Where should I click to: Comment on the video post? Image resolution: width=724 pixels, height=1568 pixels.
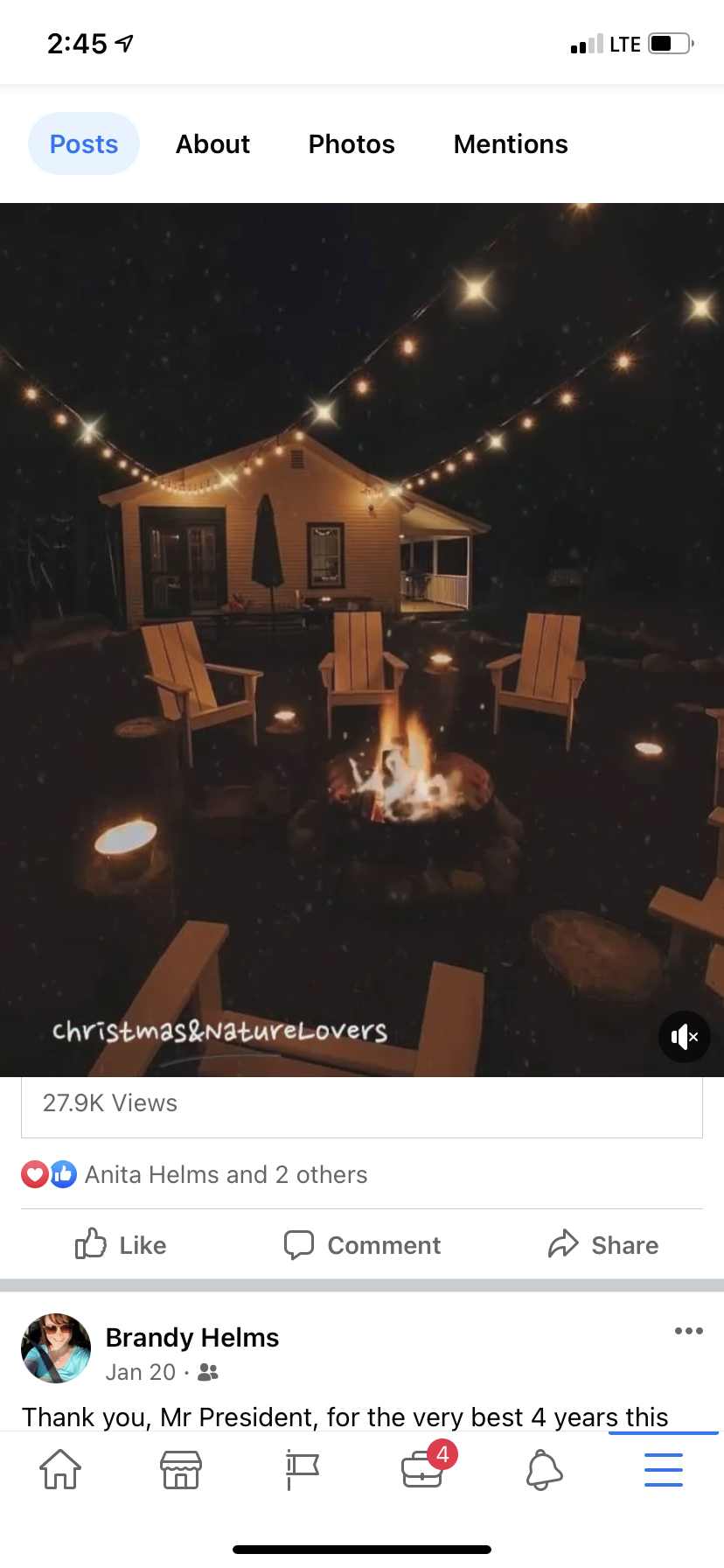click(362, 1244)
